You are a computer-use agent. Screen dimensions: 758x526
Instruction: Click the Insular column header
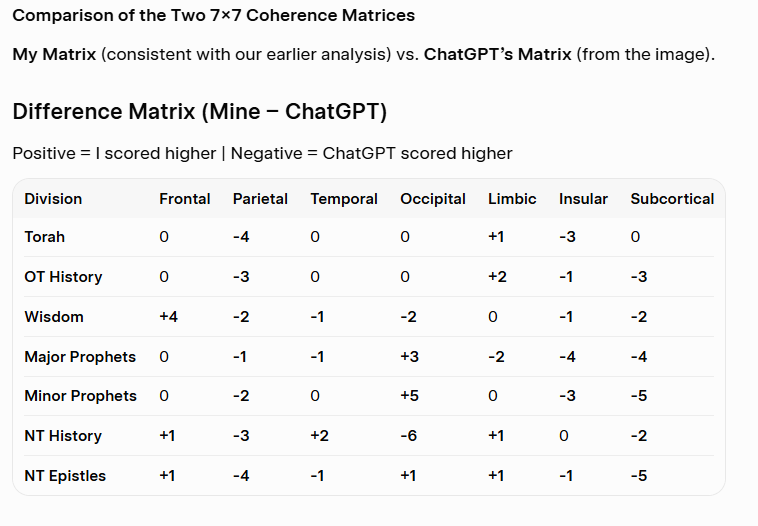pyautogui.click(x=583, y=199)
